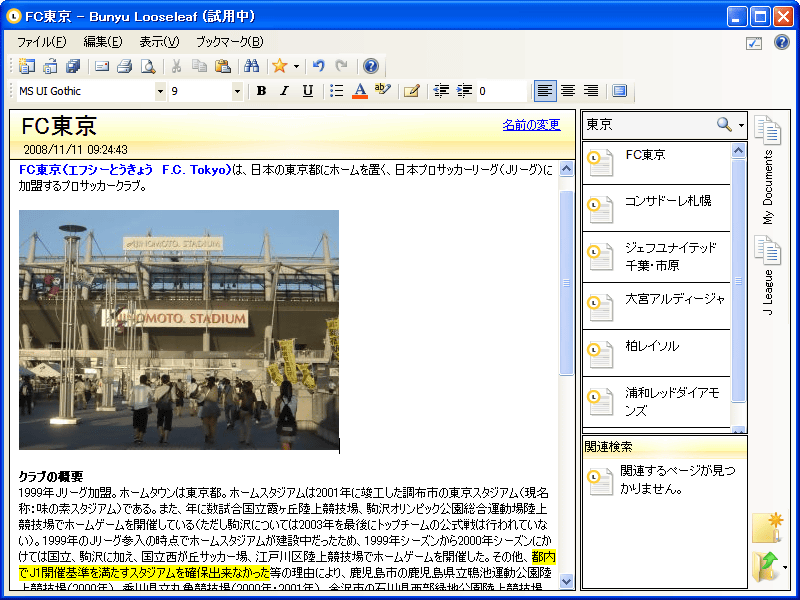Select 大宮アルディージャ search result
This screenshot has height=600, width=800.
(657, 306)
